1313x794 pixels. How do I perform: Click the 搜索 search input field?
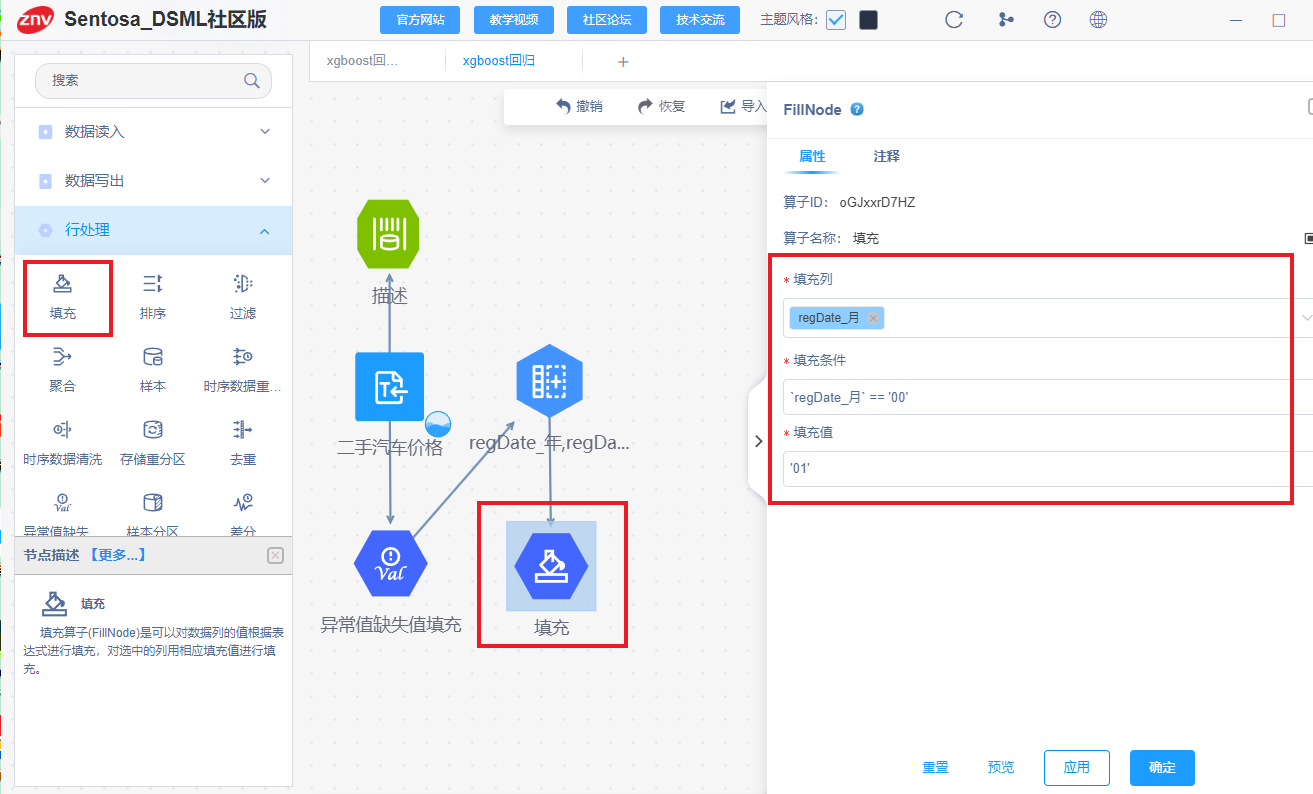coord(153,81)
